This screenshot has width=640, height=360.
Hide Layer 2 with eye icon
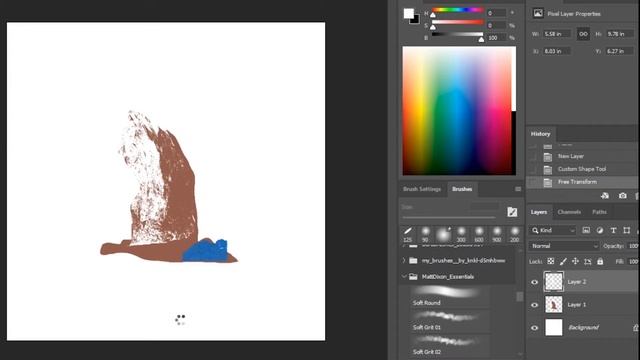534,282
